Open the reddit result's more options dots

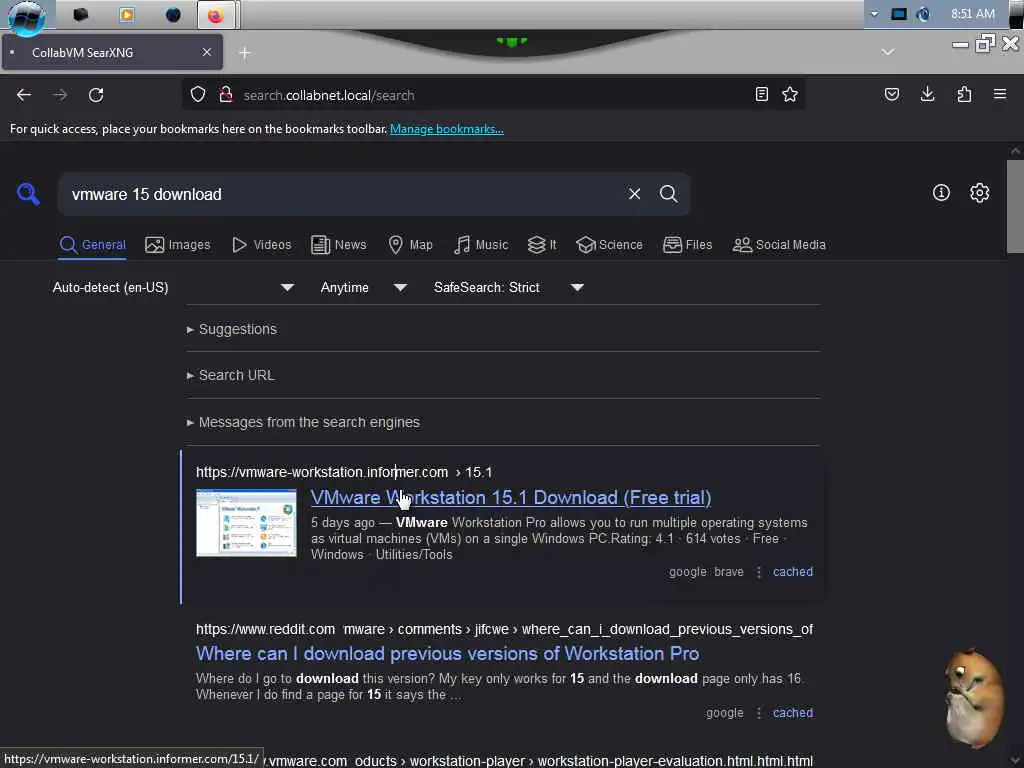point(759,713)
